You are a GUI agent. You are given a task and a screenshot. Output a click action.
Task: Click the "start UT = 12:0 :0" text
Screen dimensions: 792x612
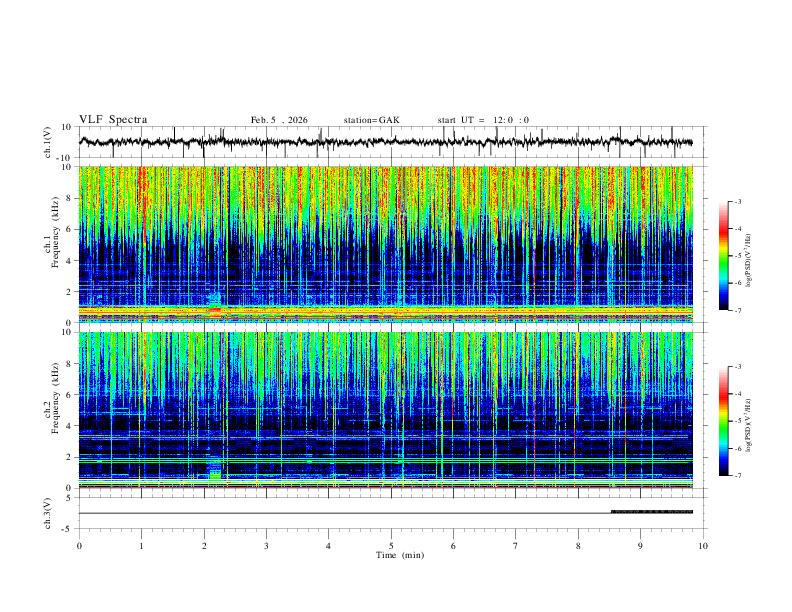(483, 120)
